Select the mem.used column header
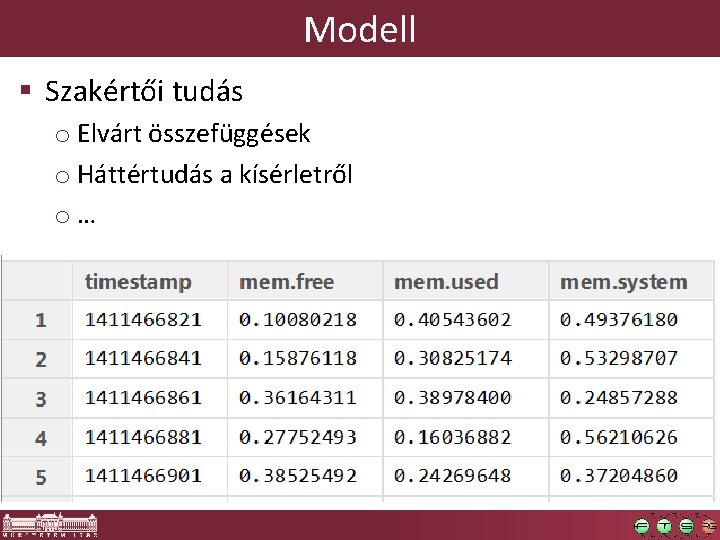Viewport: 720px width, 540px height. pos(466,281)
